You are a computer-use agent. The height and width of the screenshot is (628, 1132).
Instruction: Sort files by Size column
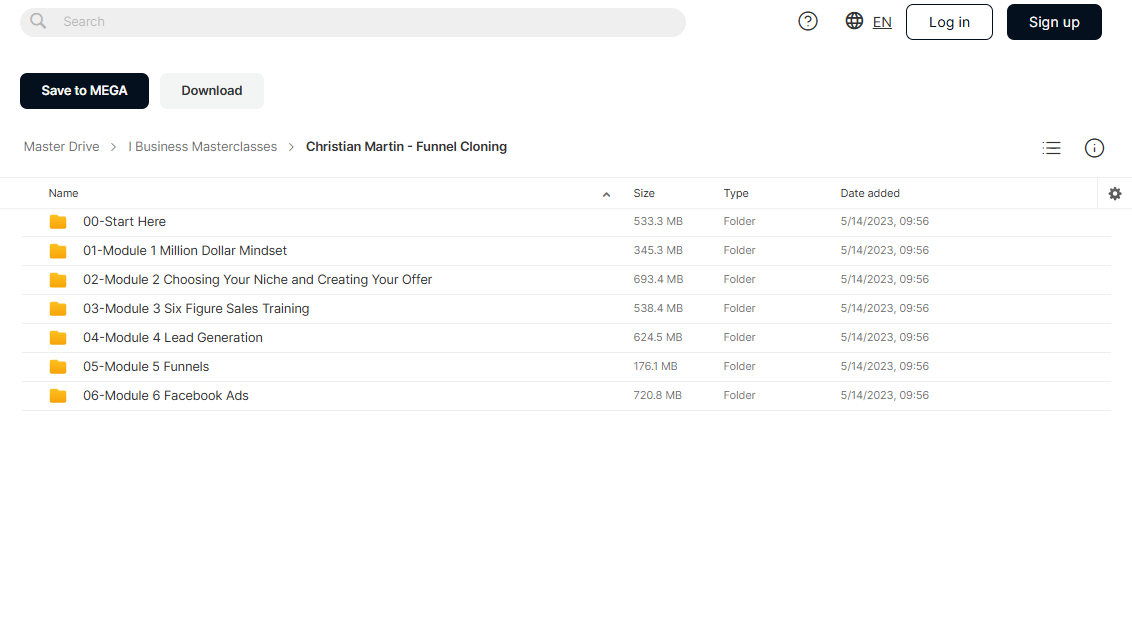click(644, 193)
